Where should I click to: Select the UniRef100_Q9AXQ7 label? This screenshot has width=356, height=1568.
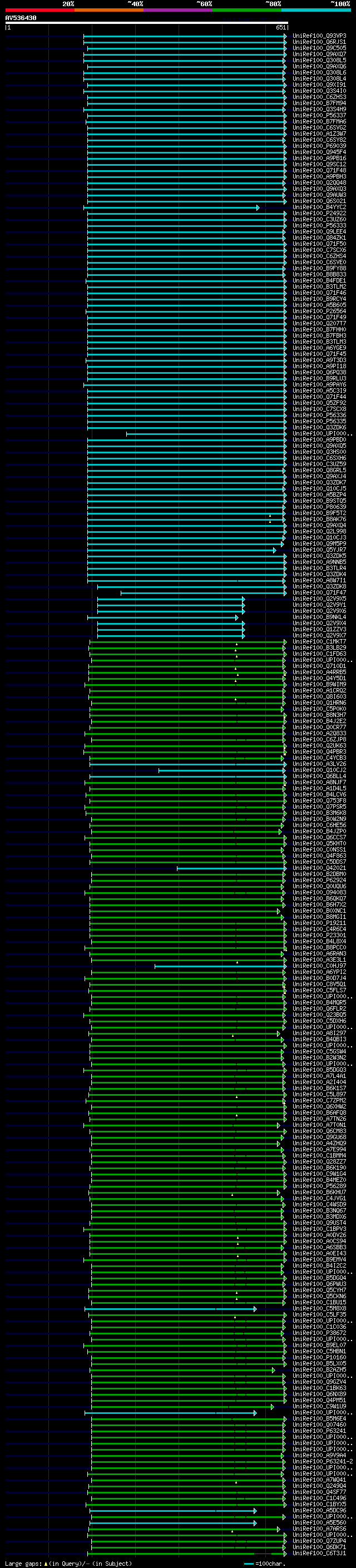319,54
